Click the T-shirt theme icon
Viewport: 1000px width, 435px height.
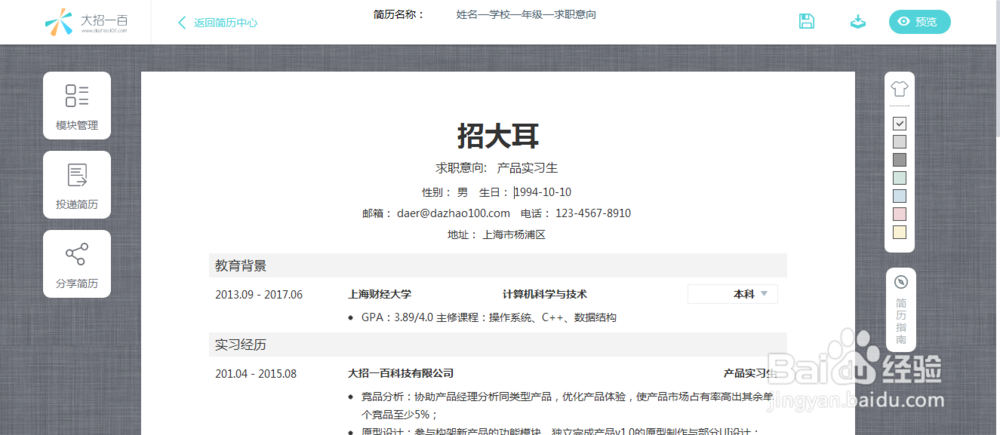899,89
